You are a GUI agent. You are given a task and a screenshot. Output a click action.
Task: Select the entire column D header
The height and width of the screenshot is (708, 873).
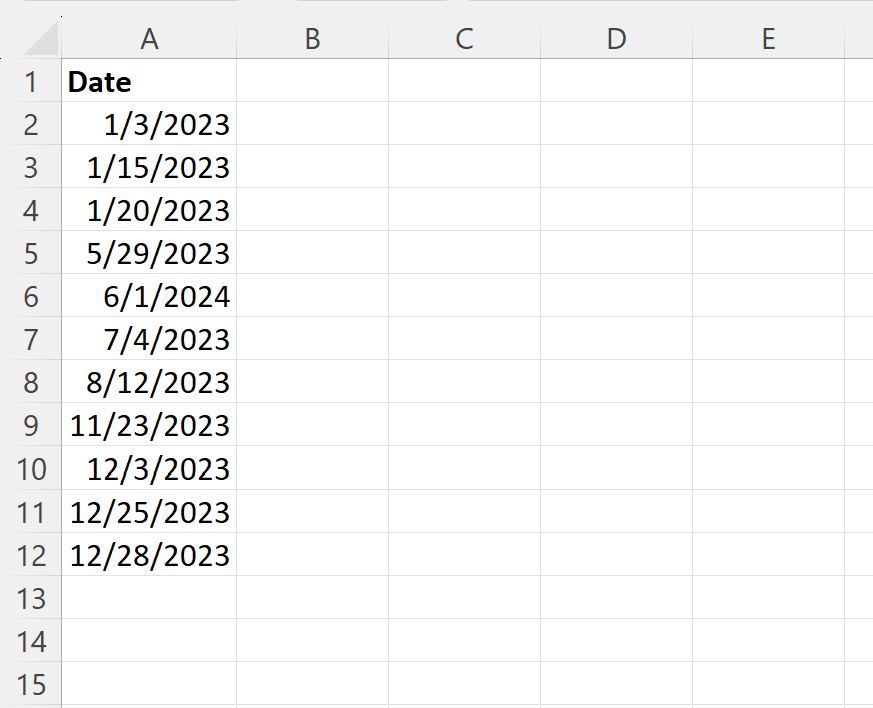click(x=615, y=39)
